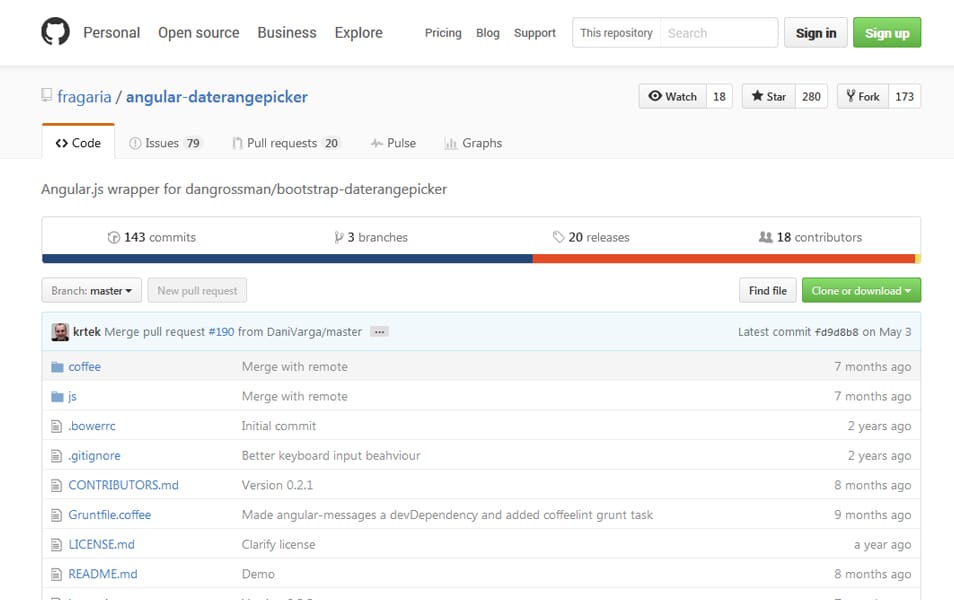The width and height of the screenshot is (954, 600).
Task: Click the This repository search scope label
Action: [616, 33]
